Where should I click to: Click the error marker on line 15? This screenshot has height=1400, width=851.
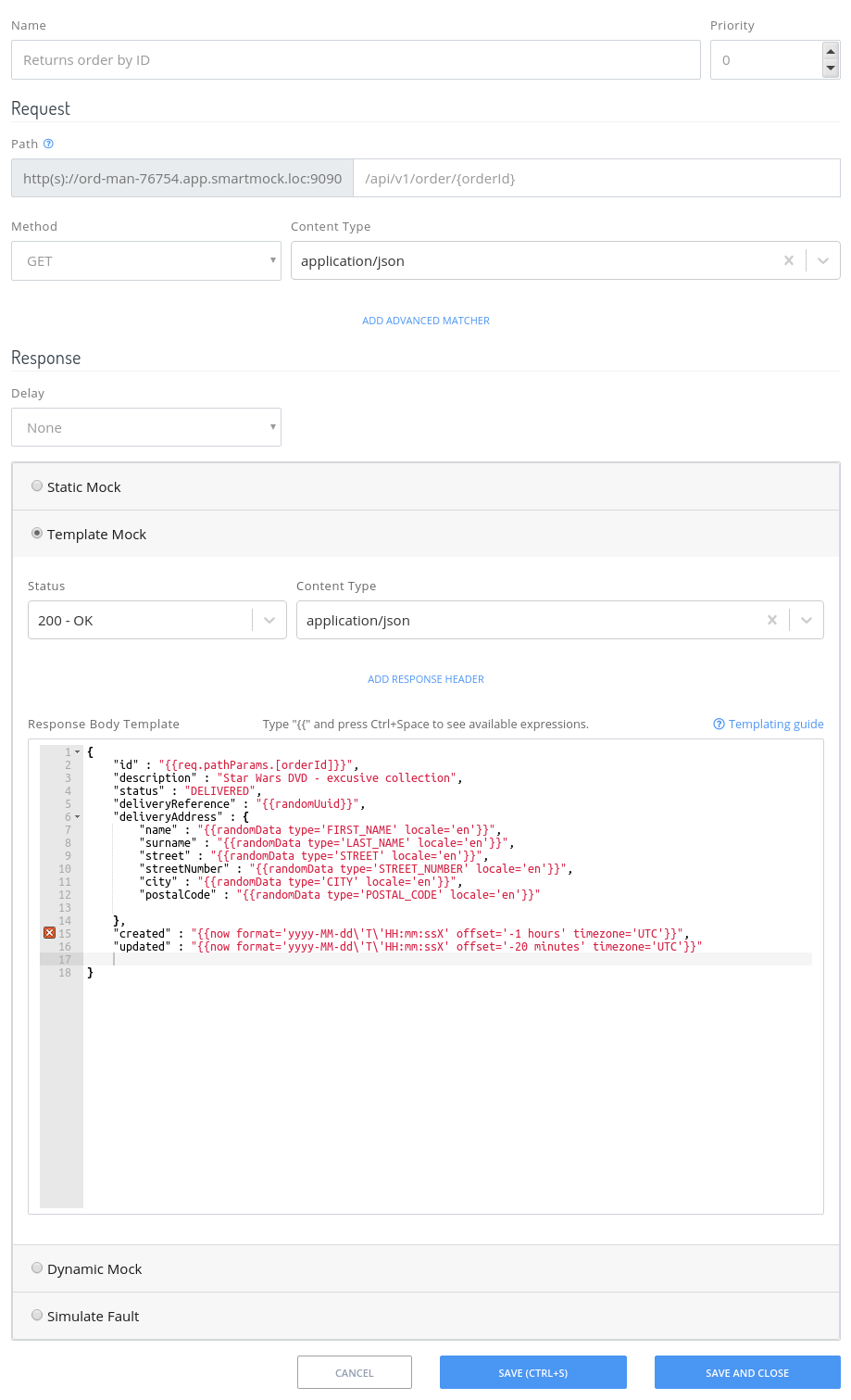[49, 933]
